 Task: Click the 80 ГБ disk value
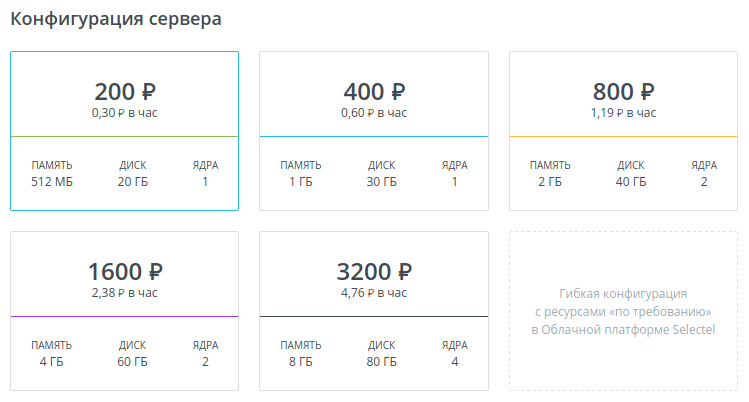click(381, 362)
